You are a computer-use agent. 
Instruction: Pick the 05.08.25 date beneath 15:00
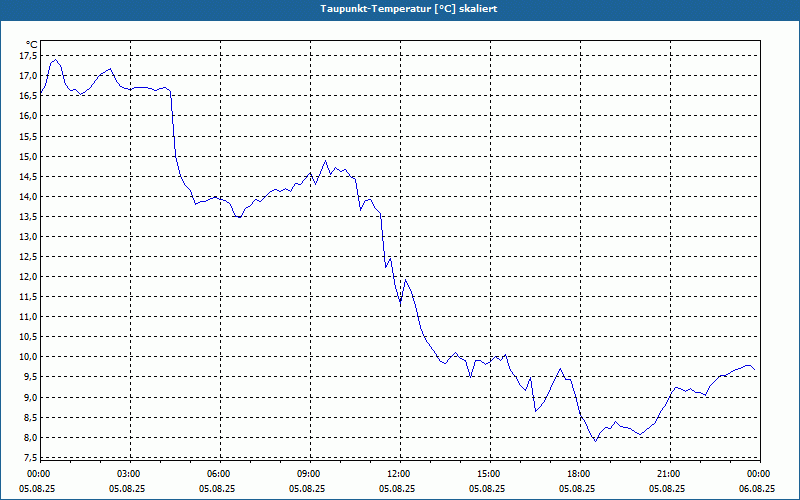tap(487, 488)
